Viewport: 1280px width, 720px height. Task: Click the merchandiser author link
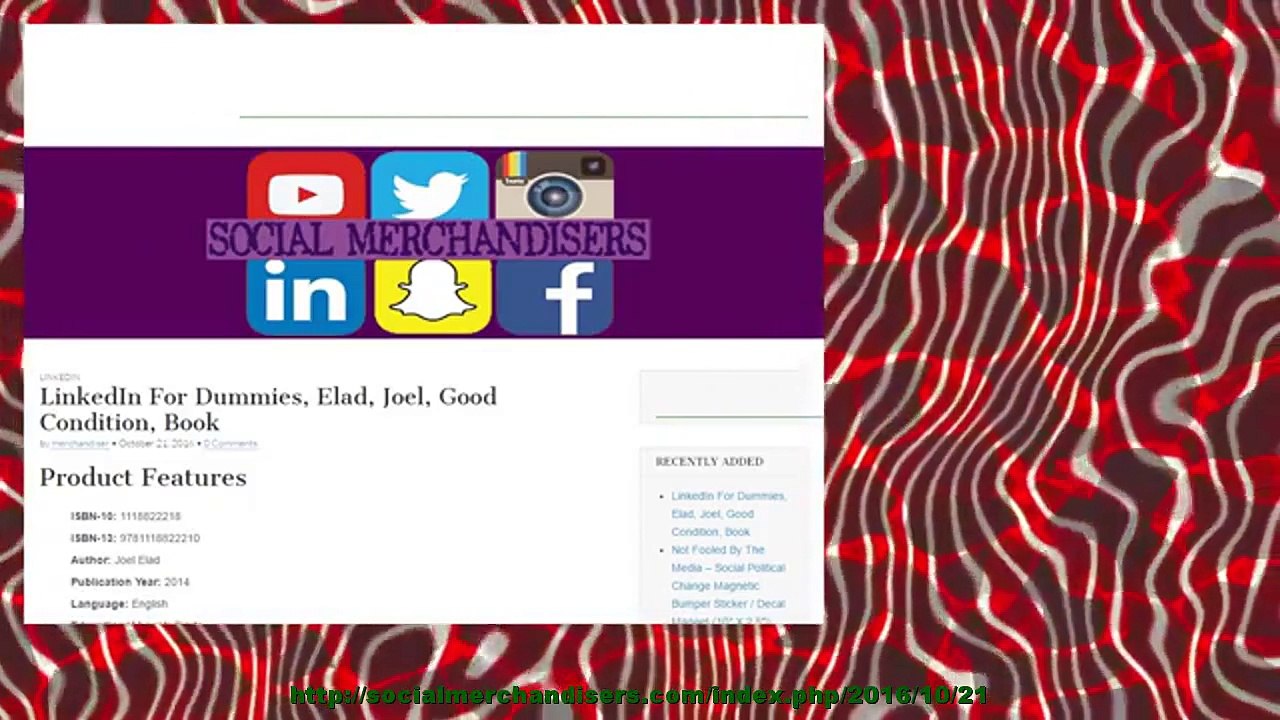click(x=80, y=443)
